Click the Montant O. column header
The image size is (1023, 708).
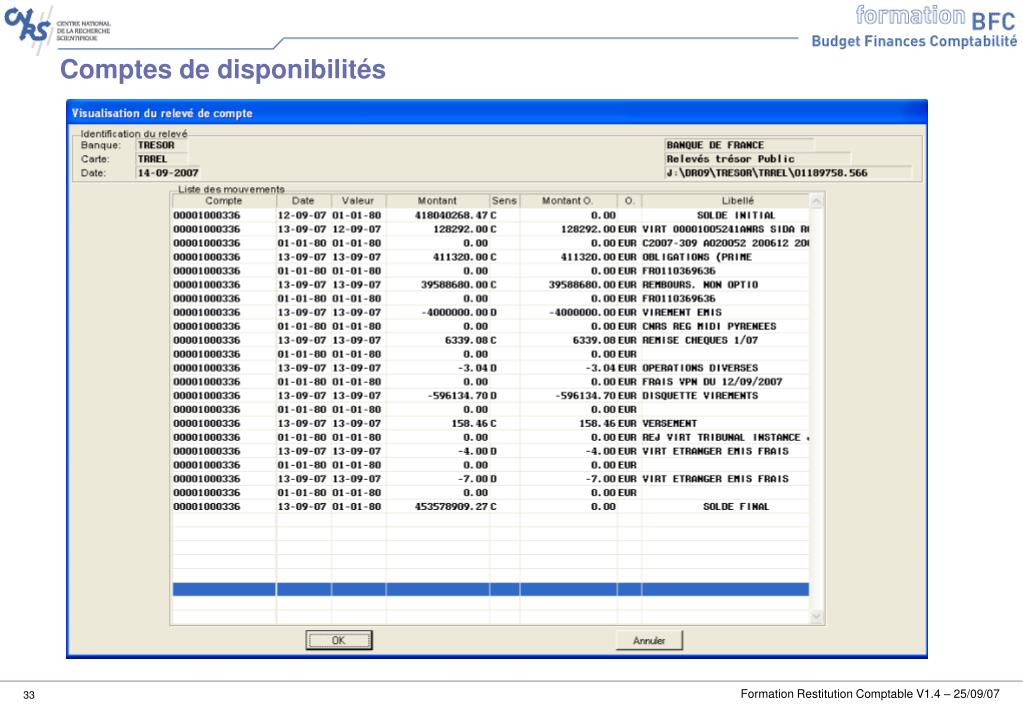coord(568,201)
